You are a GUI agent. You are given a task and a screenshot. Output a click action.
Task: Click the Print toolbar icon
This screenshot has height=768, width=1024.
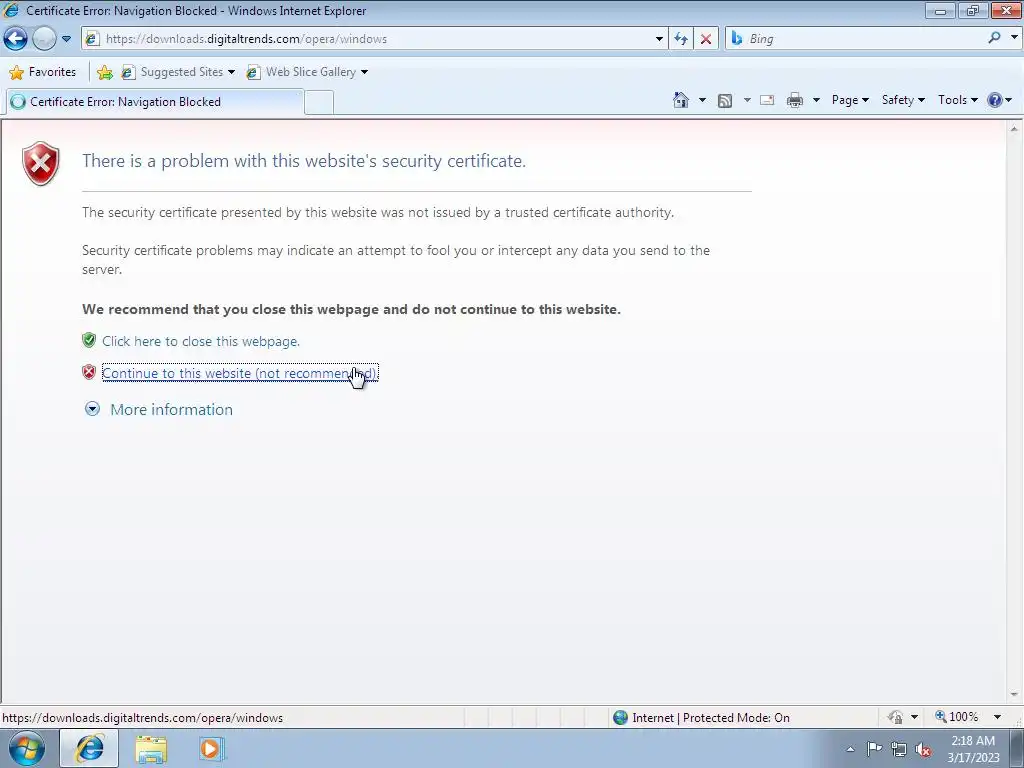coord(795,100)
